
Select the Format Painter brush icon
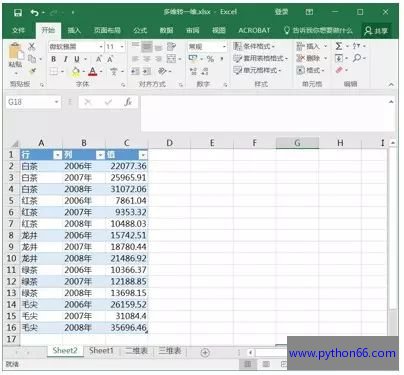32,71
